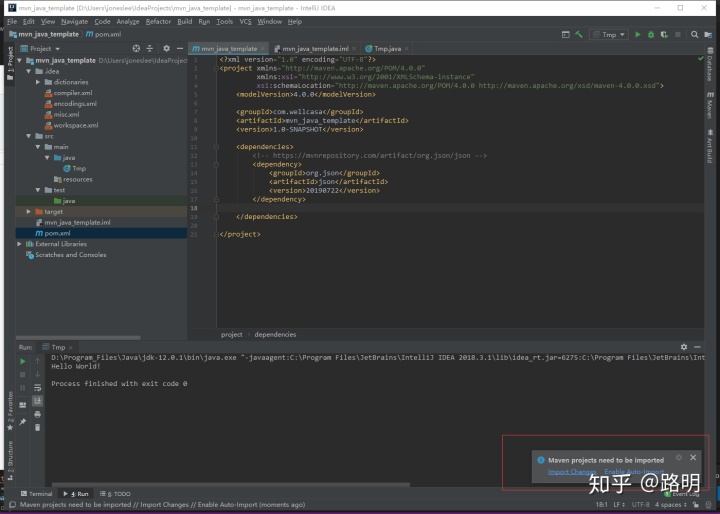Open Run tool window settings gear
720x514 pixels.
tap(684, 347)
